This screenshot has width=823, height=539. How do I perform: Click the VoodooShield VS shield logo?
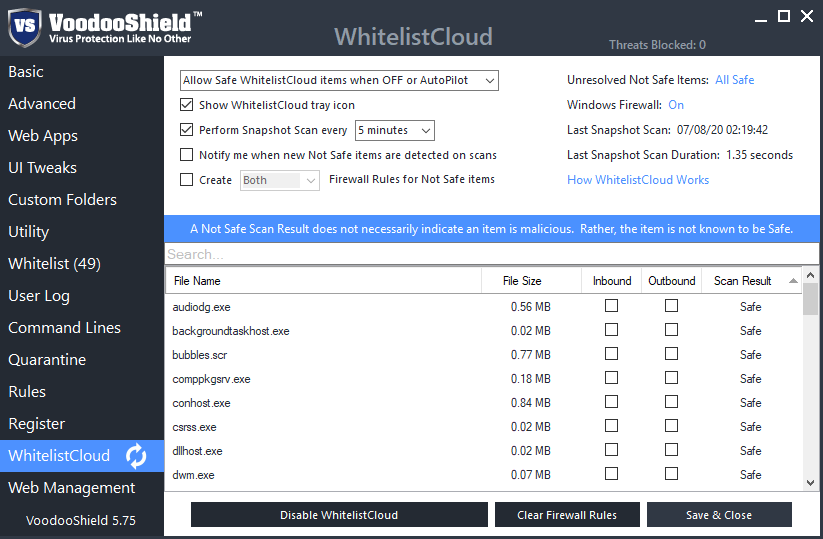[25, 27]
